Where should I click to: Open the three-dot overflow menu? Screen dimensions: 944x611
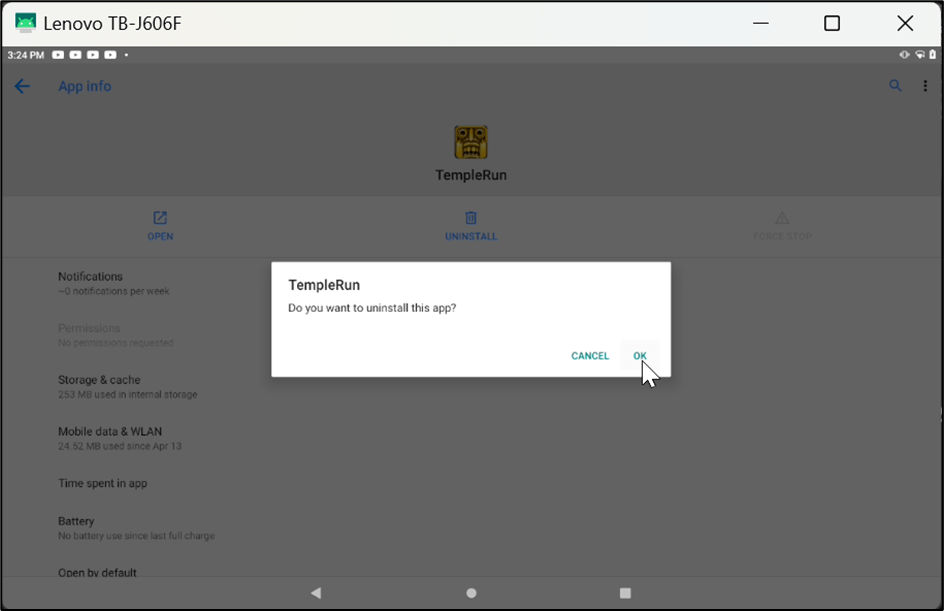[x=925, y=87]
